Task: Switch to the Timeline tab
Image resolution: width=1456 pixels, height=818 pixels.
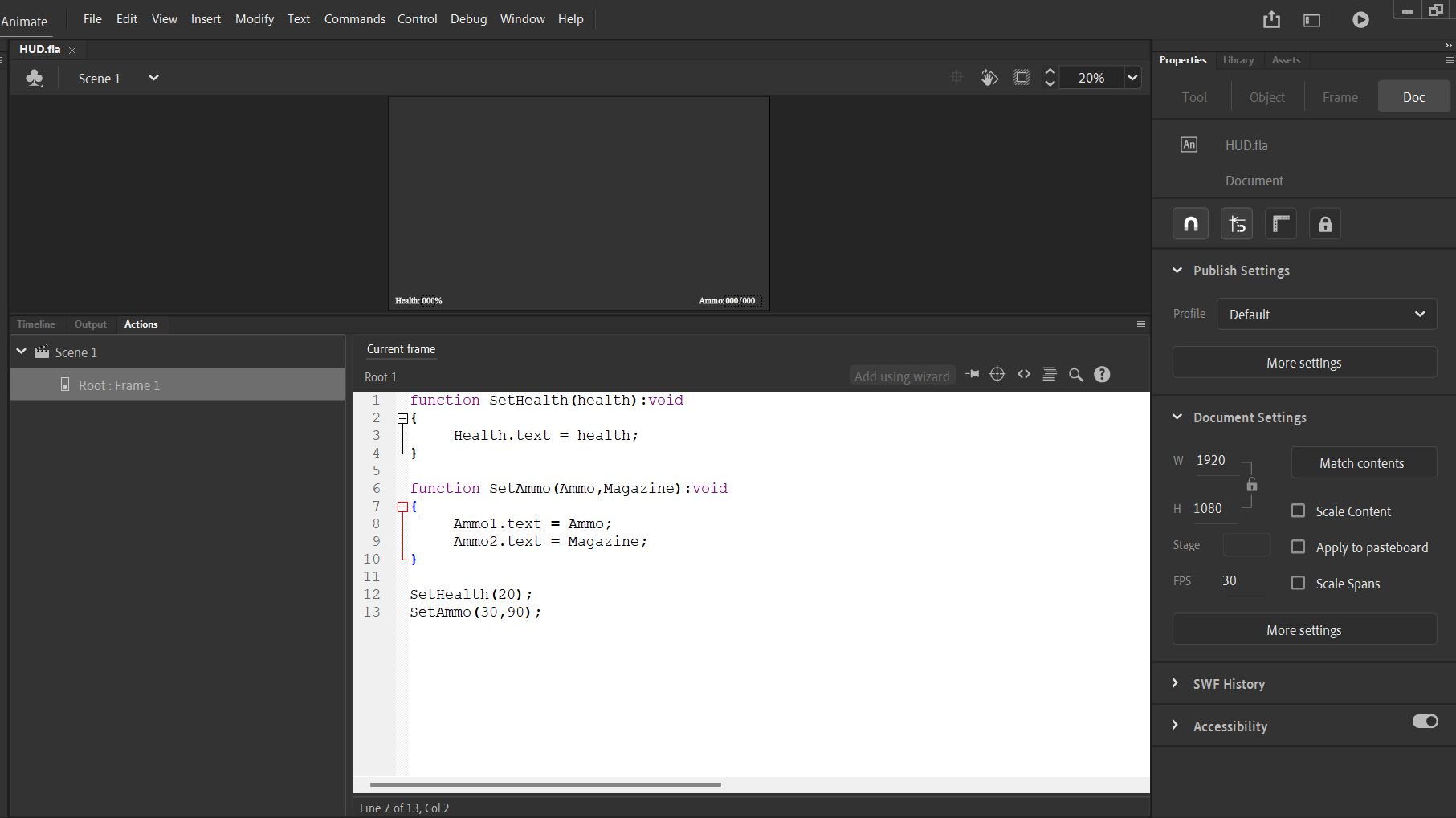Action: (x=36, y=324)
